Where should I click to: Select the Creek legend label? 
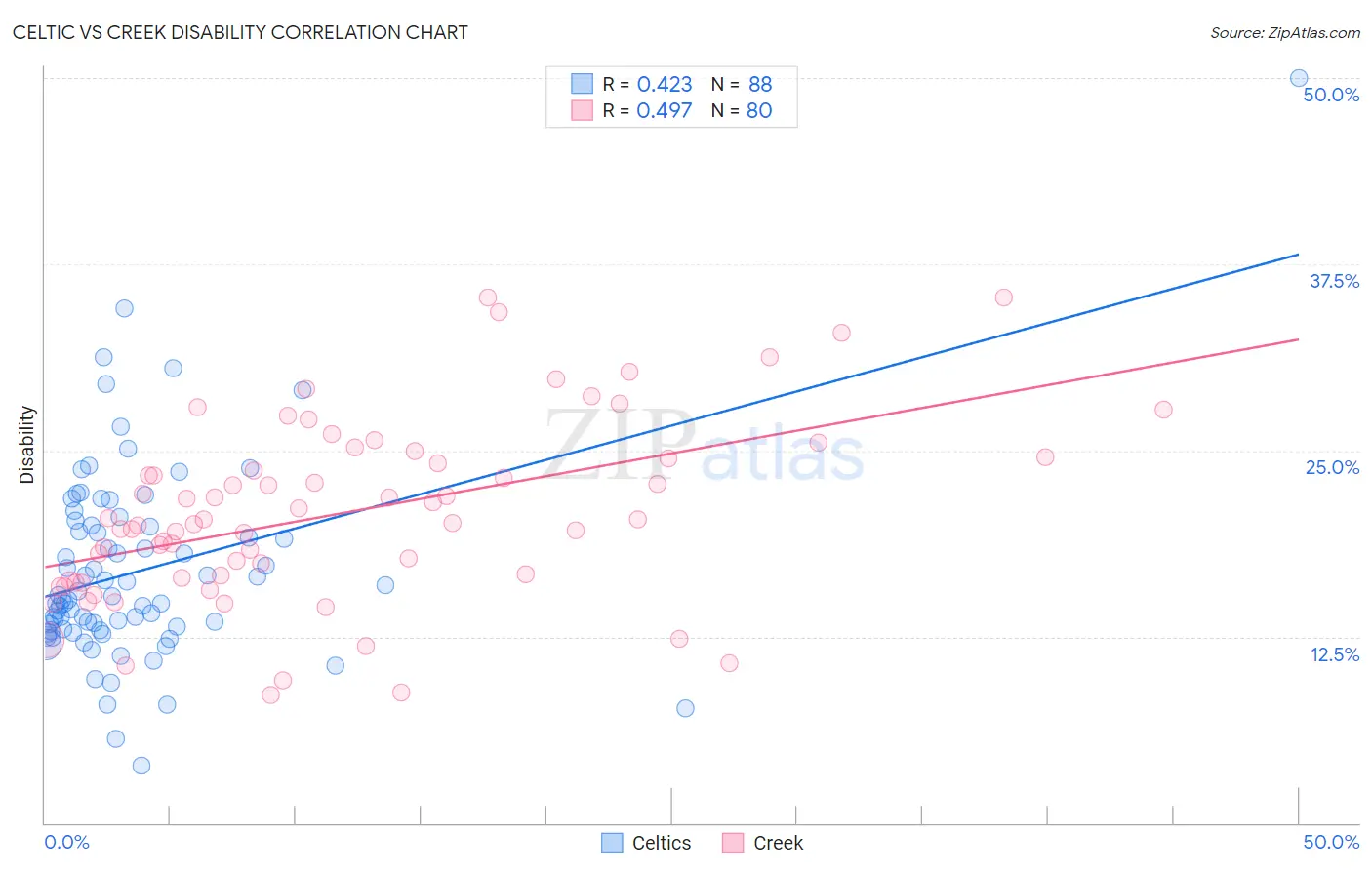[779, 843]
